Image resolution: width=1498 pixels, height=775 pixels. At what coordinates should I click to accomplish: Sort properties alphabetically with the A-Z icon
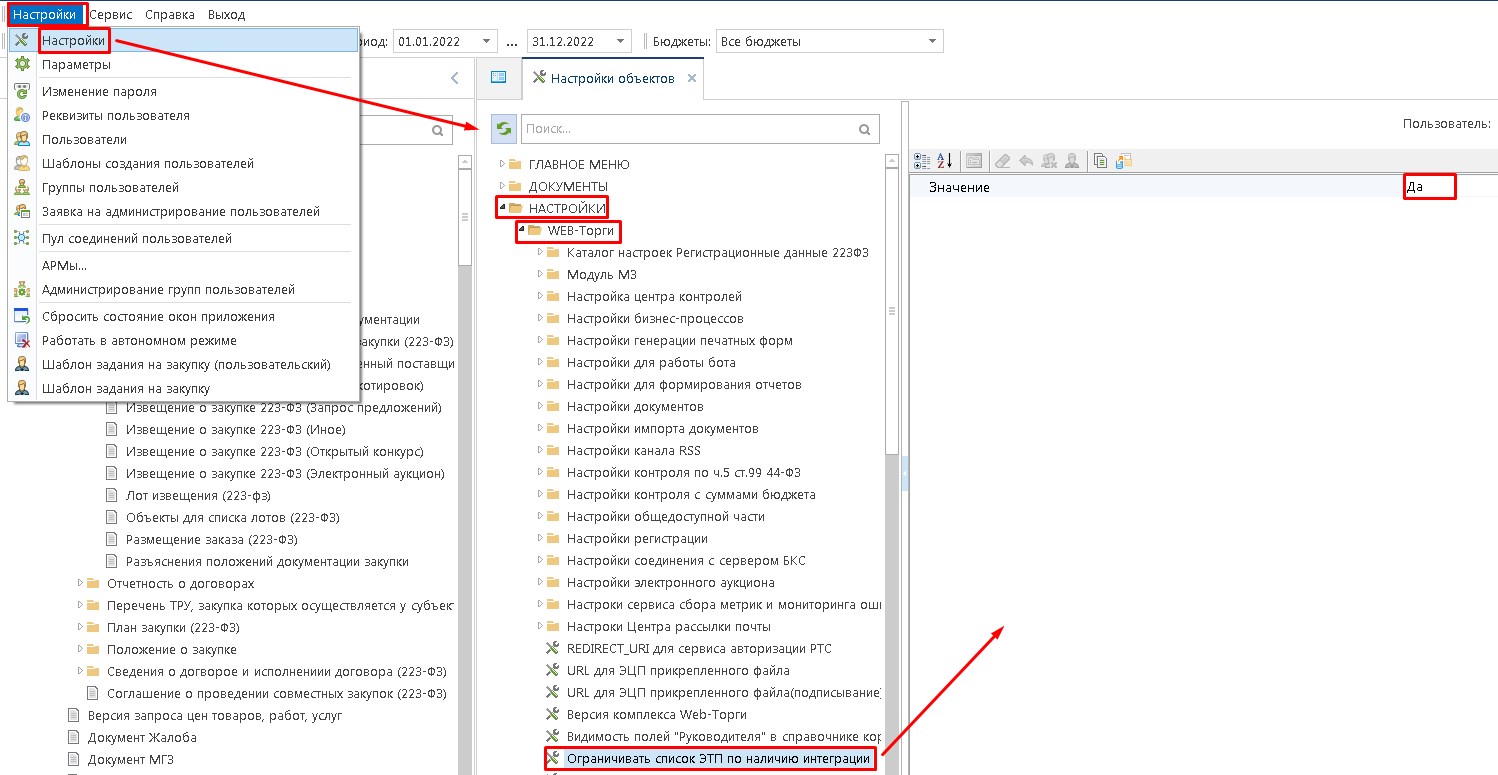point(946,160)
